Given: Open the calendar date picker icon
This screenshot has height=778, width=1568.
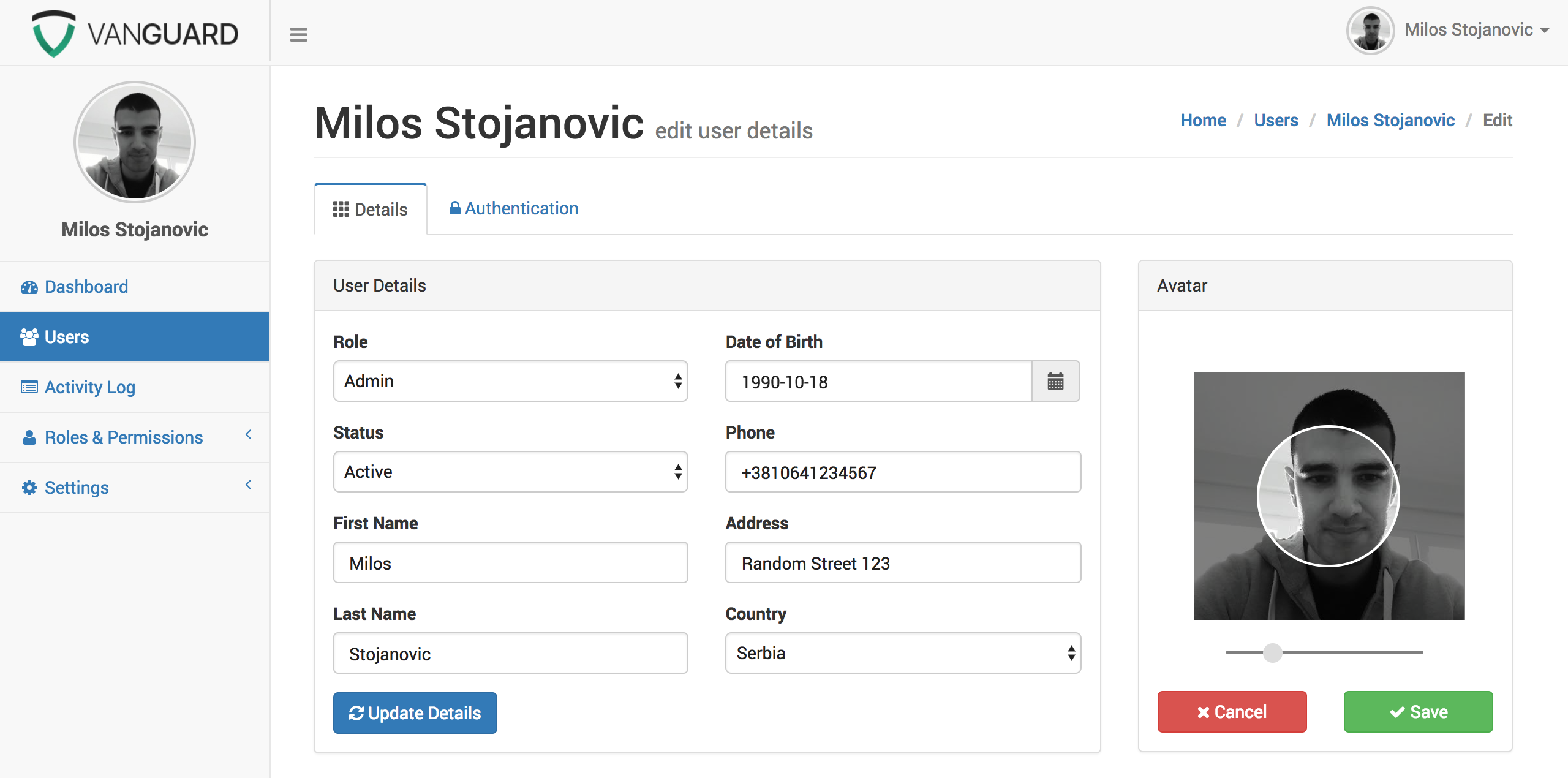Looking at the screenshot, I should 1055,381.
